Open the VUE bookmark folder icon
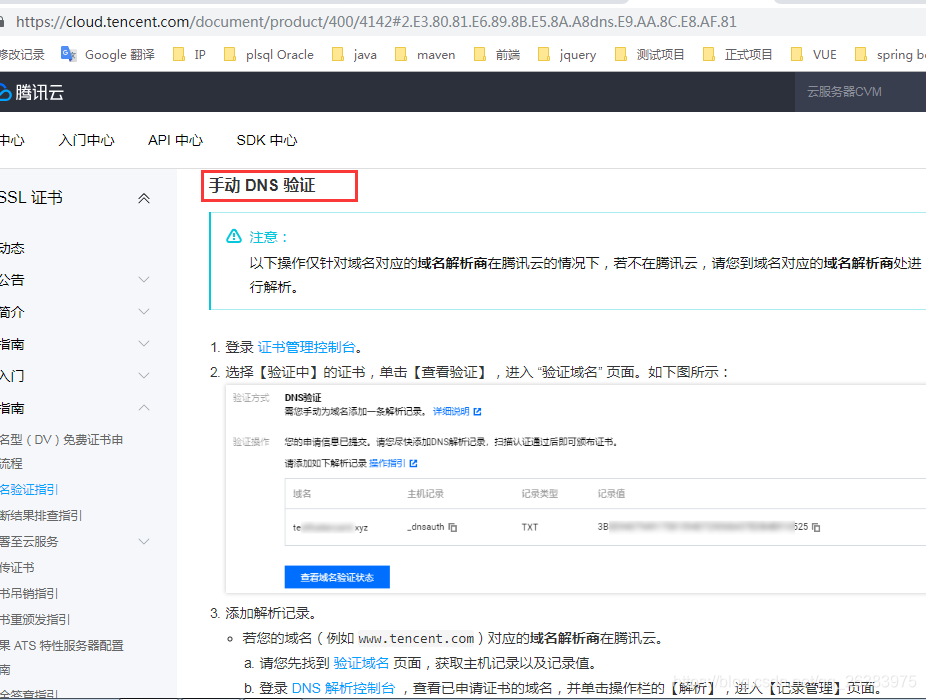The height and width of the screenshot is (700, 926). pos(797,55)
